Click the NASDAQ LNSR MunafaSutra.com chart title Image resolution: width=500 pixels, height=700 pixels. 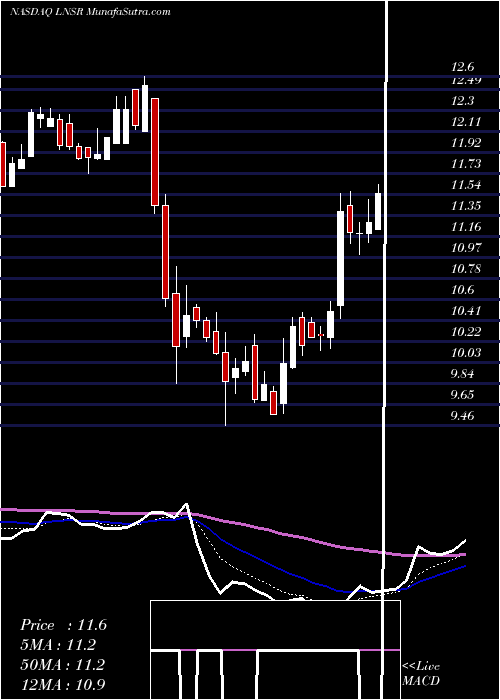pyautogui.click(x=90, y=12)
